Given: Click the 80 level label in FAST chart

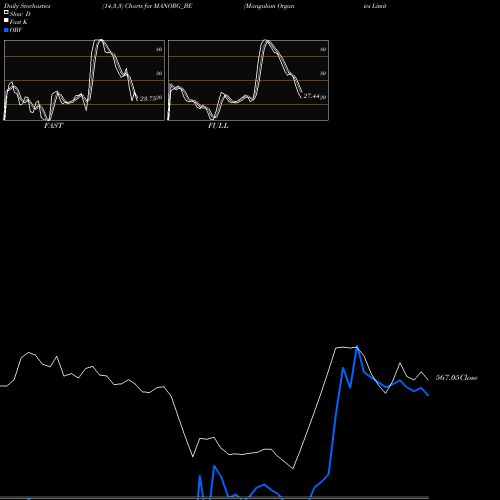Looking at the screenshot, I should tap(159, 50).
